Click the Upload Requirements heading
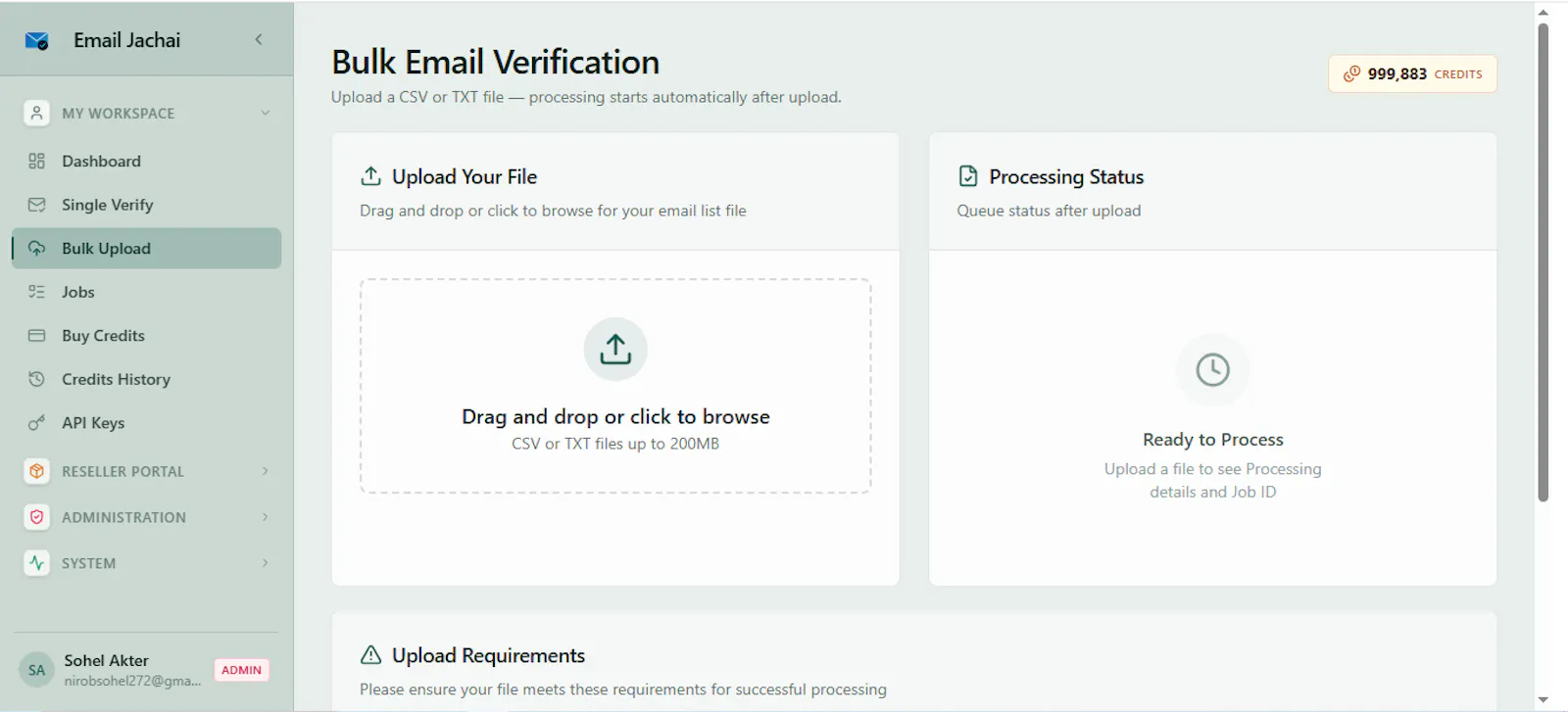 (488, 655)
